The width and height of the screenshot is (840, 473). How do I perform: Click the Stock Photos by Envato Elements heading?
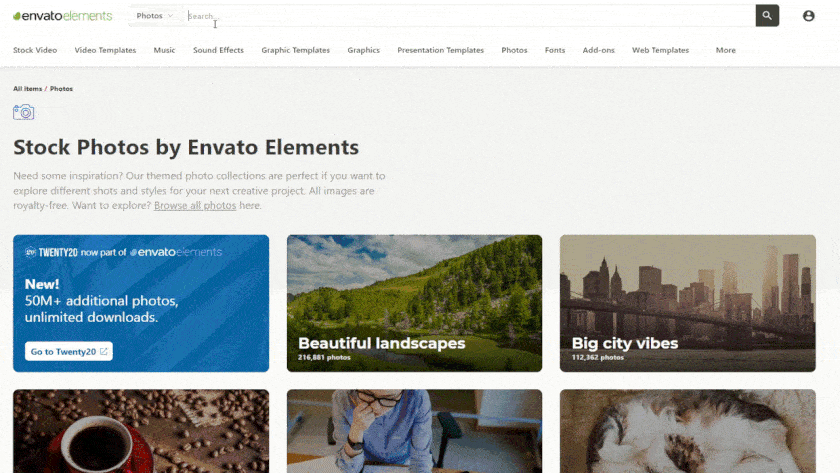click(x=186, y=147)
